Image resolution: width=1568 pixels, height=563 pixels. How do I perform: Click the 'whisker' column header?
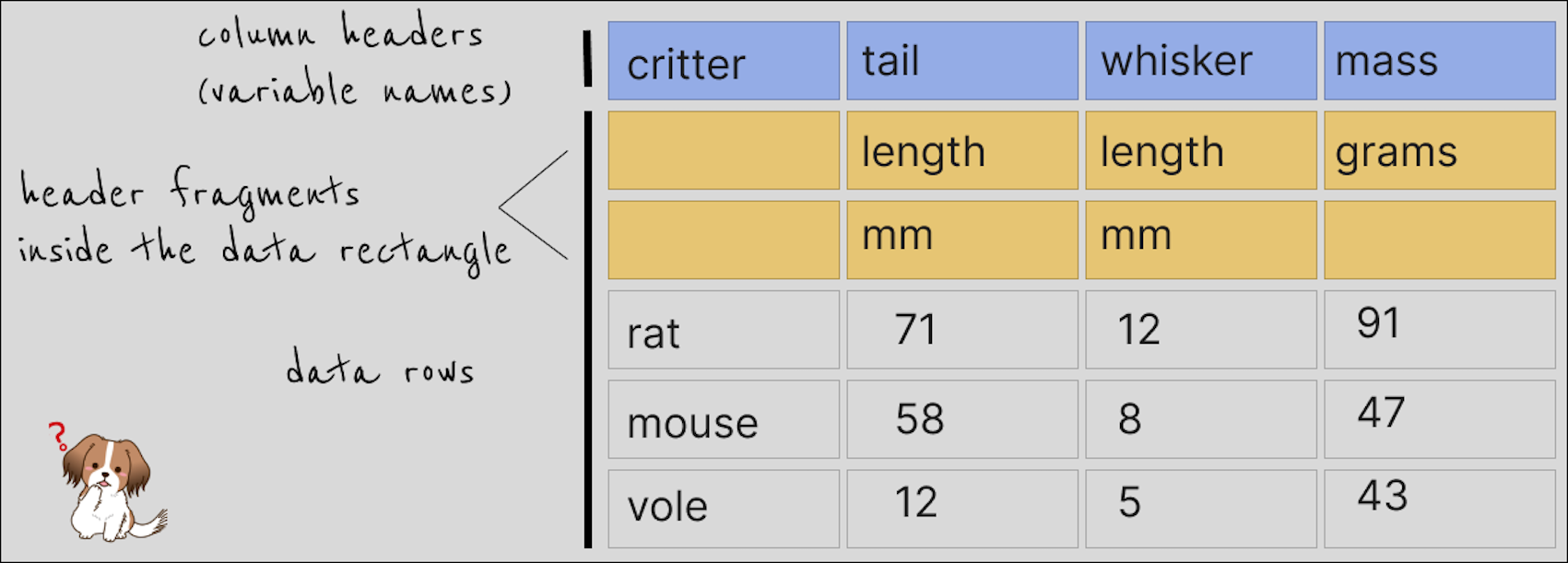tap(1201, 61)
